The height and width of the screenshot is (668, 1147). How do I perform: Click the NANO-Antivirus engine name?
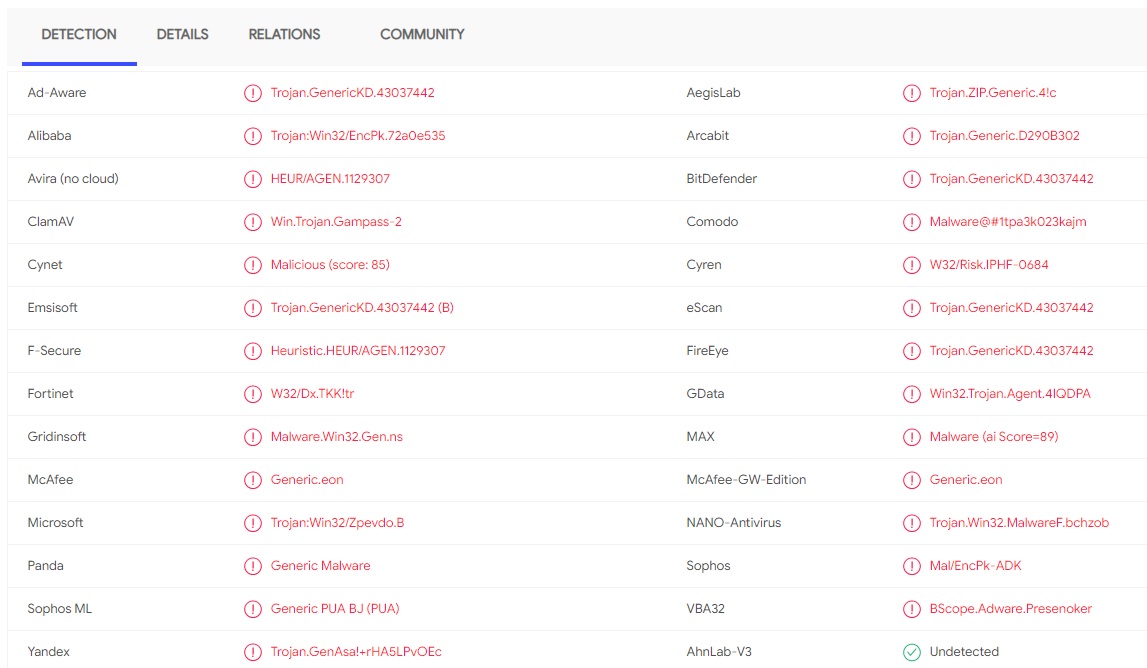coord(733,523)
